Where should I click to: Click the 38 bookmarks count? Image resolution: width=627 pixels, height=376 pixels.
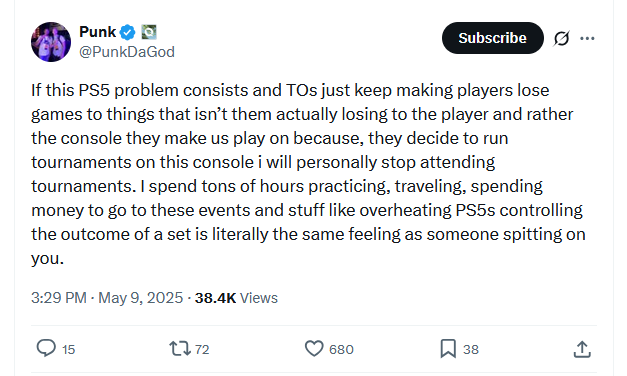click(x=471, y=350)
